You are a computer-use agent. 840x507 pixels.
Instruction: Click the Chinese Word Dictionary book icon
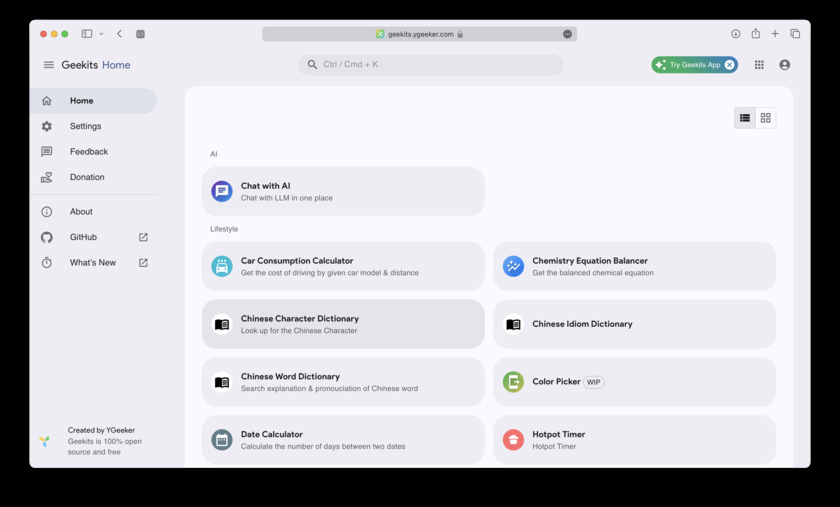(x=222, y=382)
